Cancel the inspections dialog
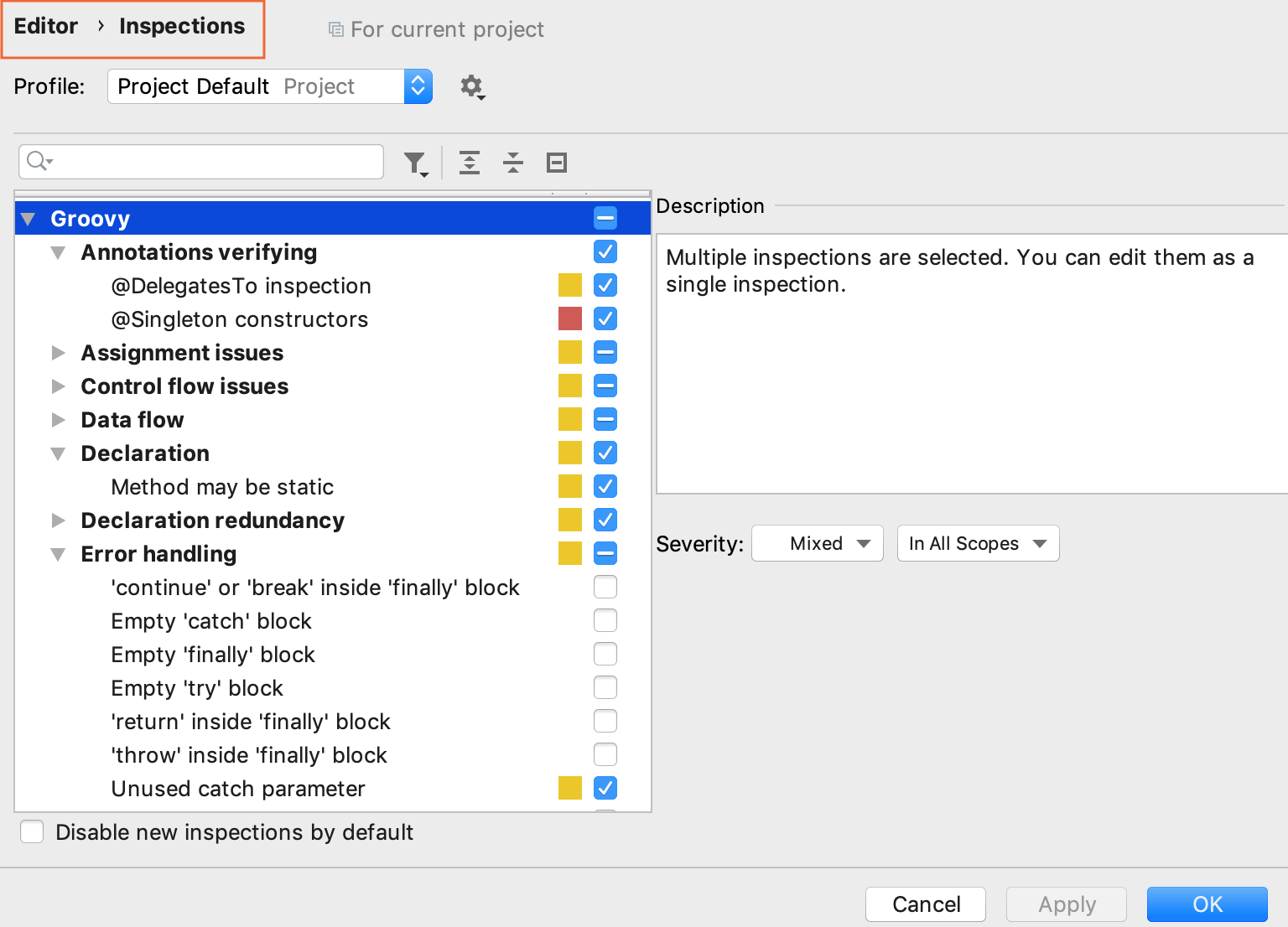This screenshot has width=1288, height=927. [925, 904]
